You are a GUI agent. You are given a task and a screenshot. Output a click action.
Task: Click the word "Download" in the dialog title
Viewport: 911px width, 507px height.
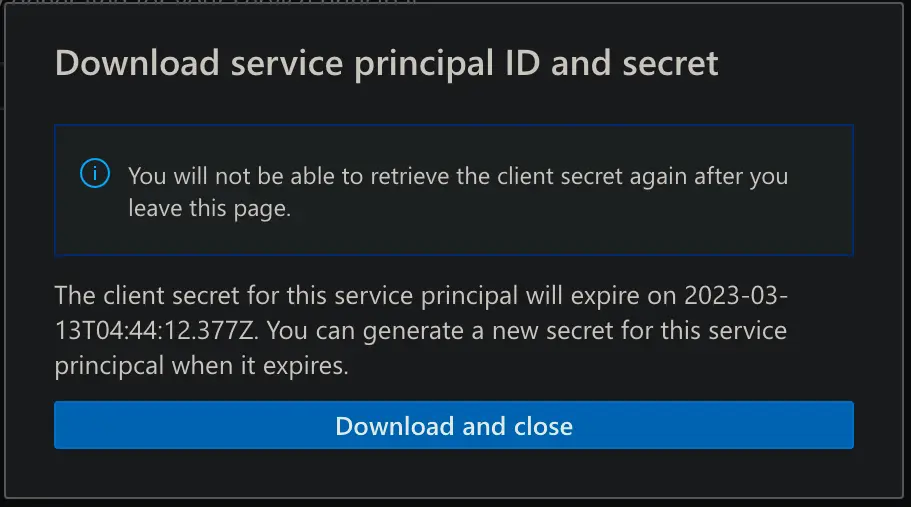(x=137, y=64)
